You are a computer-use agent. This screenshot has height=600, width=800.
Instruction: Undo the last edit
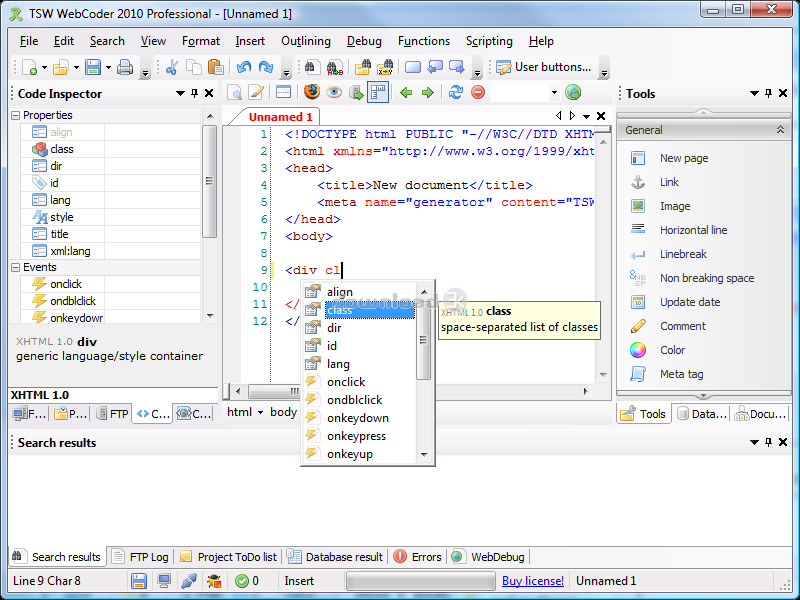[244, 67]
